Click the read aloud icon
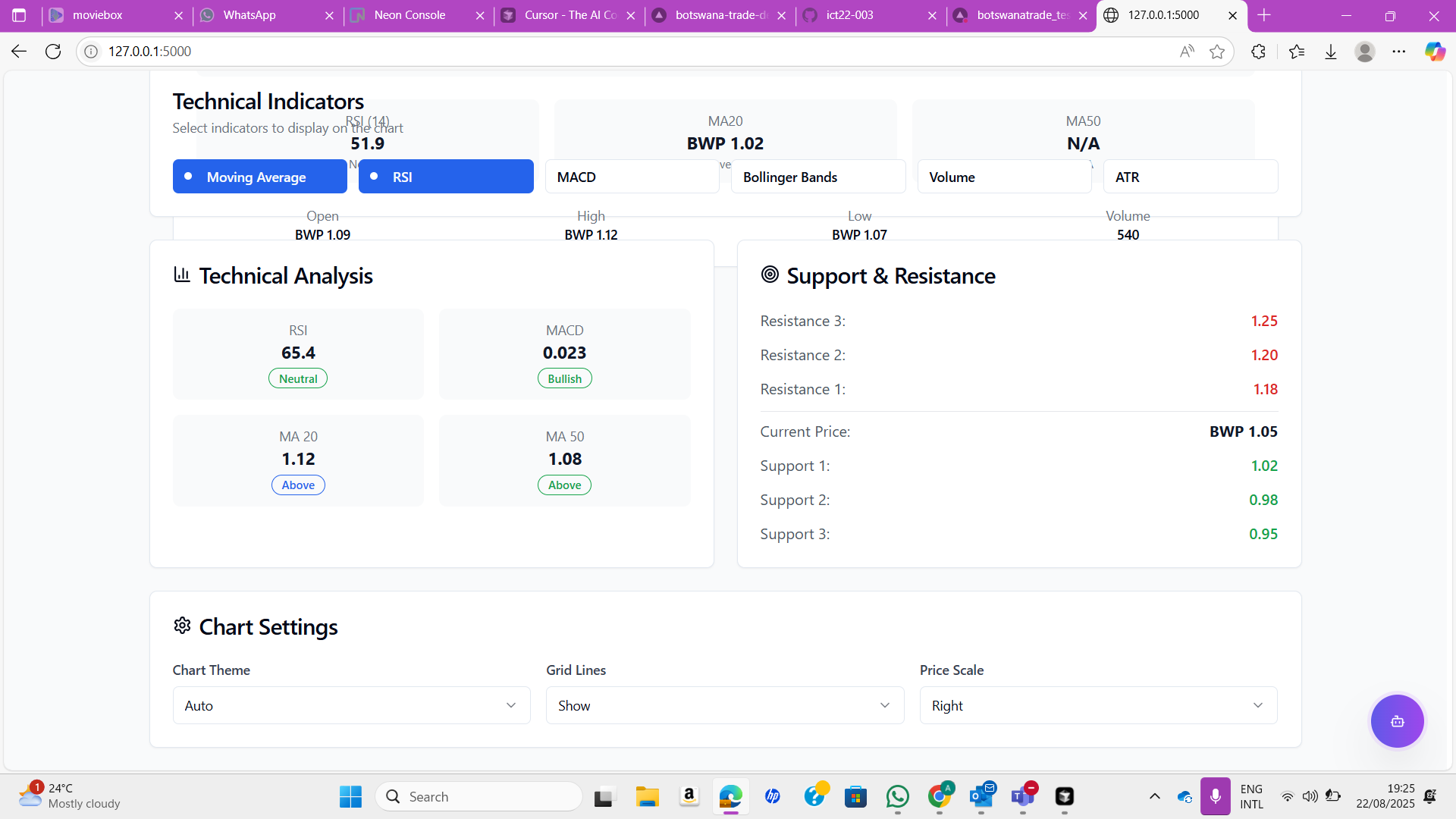 pos(1187,52)
